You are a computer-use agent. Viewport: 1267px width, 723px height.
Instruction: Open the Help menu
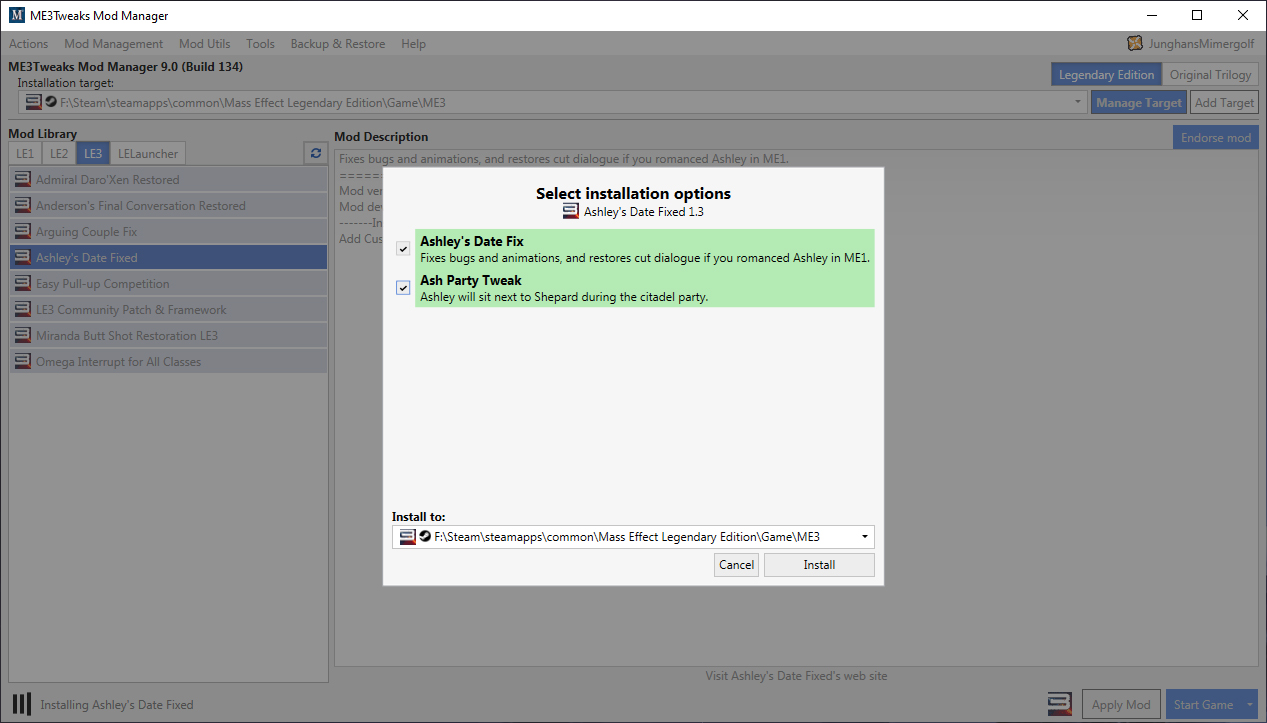click(413, 44)
